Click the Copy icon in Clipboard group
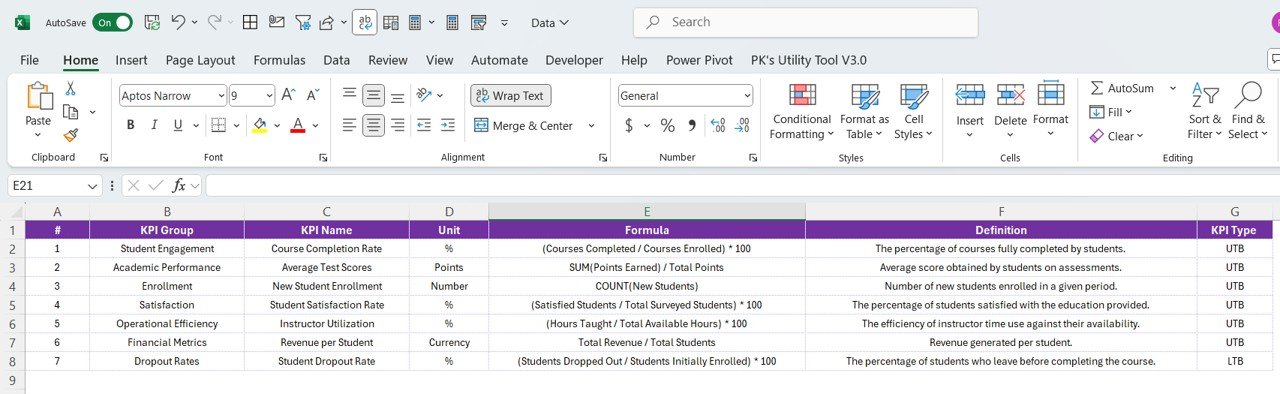Screen dimensions: 1280x394 pos(71,112)
